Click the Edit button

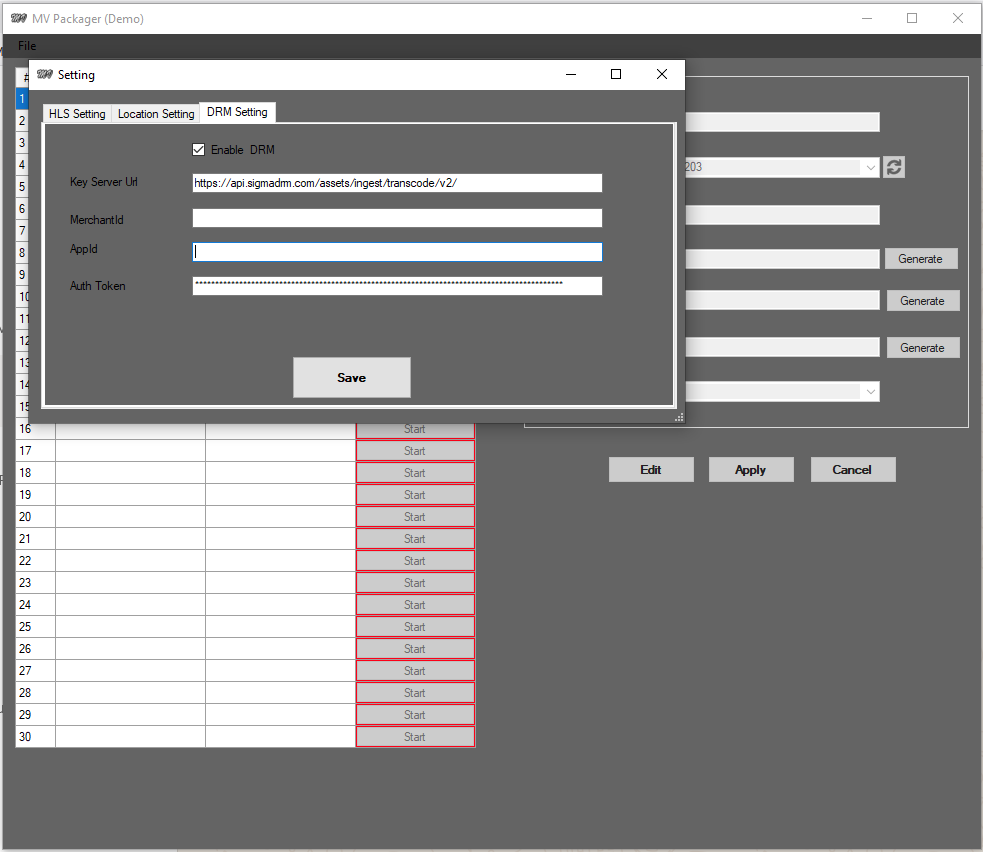651,470
